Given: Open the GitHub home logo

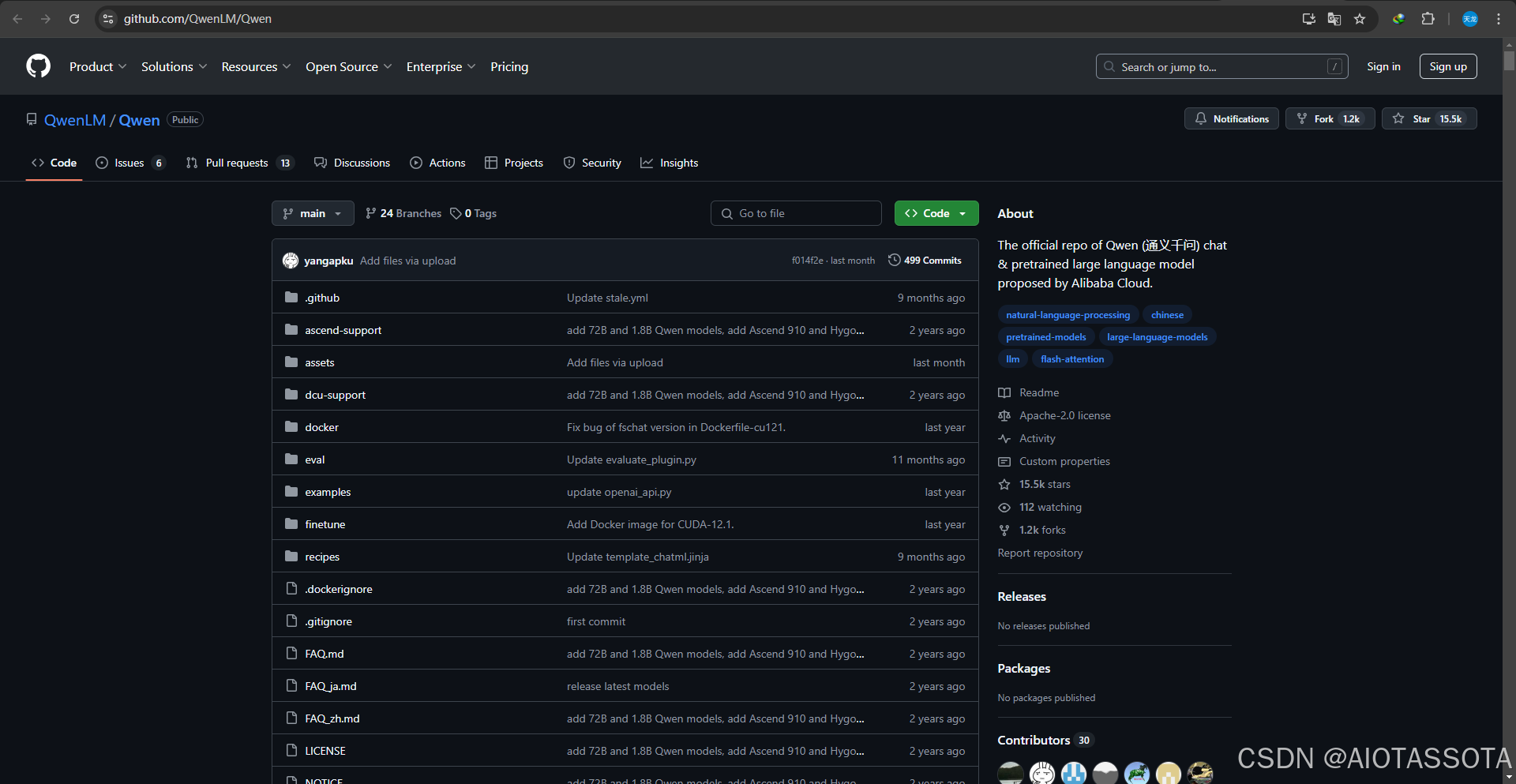Looking at the screenshot, I should pyautogui.click(x=38, y=66).
